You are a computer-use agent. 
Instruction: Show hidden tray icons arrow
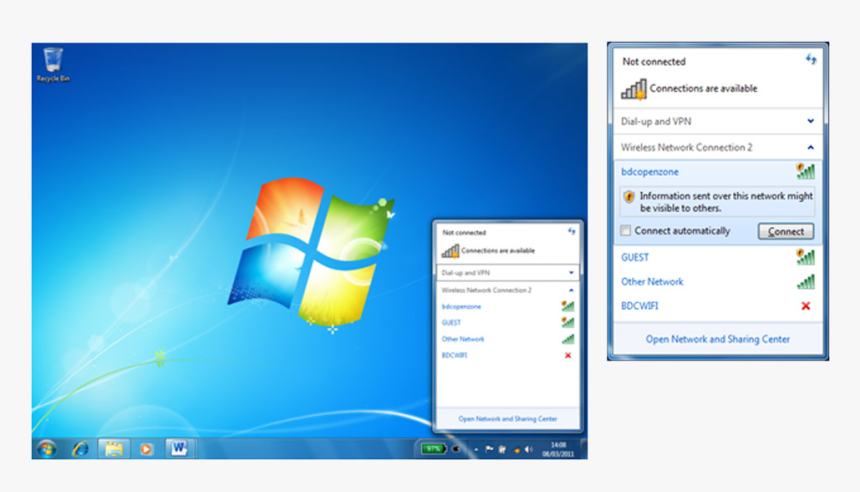tap(476, 450)
